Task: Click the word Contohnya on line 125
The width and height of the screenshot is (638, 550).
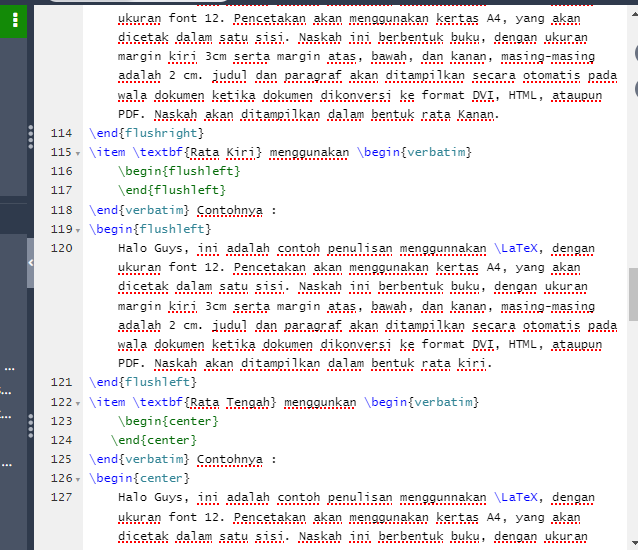Action: pyautogui.click(x=229, y=459)
